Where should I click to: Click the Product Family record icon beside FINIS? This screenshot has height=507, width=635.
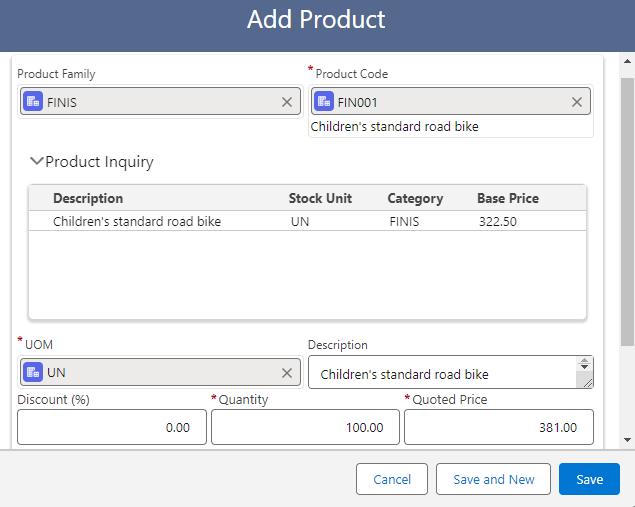[33, 102]
